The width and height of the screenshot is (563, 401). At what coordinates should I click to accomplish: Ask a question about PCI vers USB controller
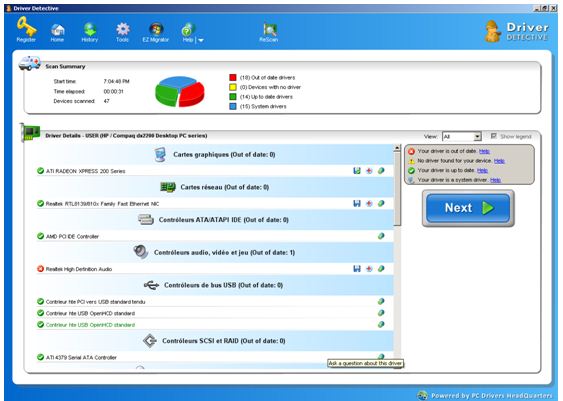[x=381, y=302]
